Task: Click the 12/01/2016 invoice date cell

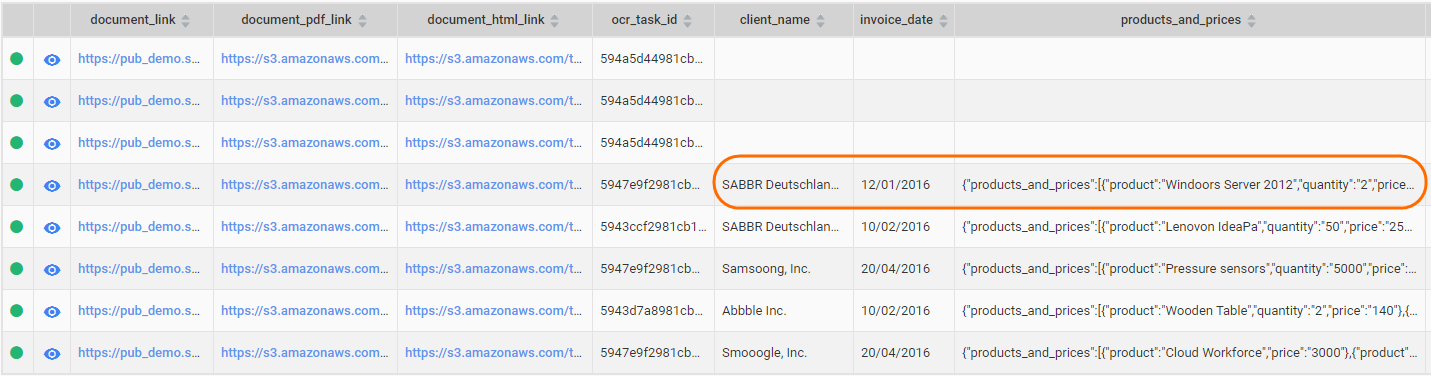Action: pos(903,185)
